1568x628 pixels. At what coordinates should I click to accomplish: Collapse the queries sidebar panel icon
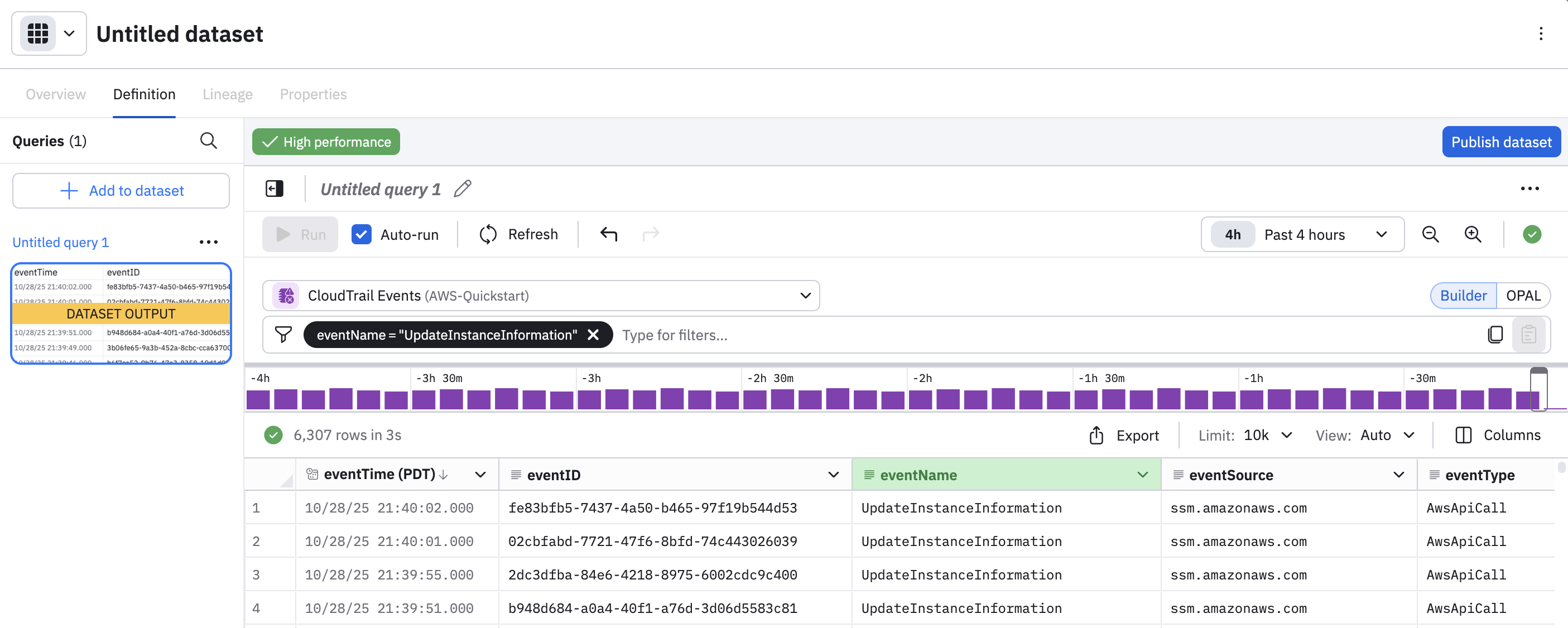[275, 189]
